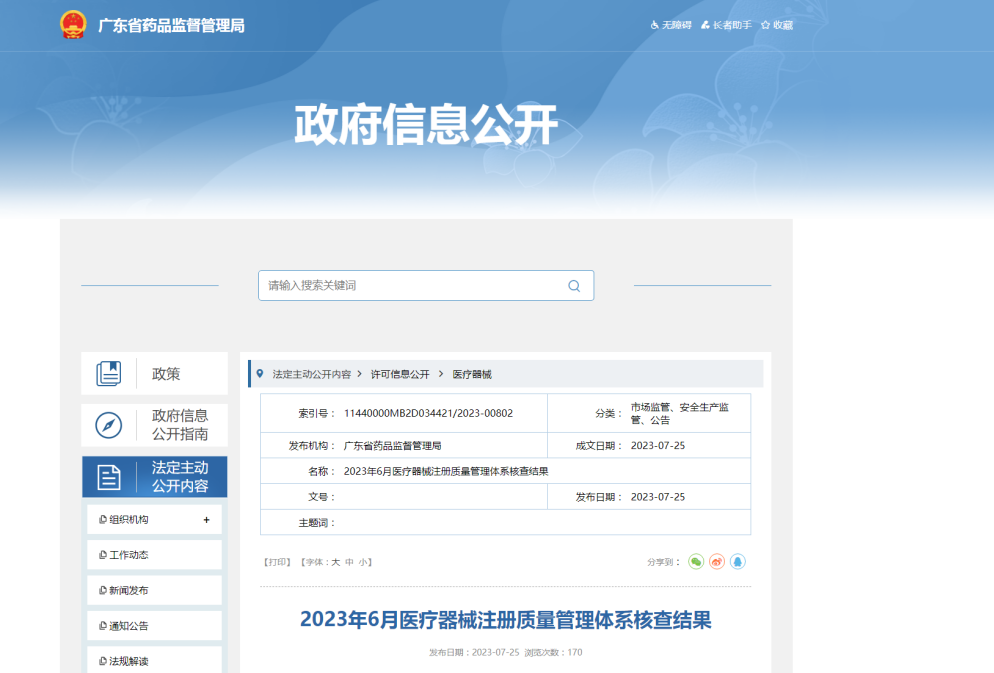Click the 政策 book icon
This screenshot has width=994, height=673.
tap(108, 374)
